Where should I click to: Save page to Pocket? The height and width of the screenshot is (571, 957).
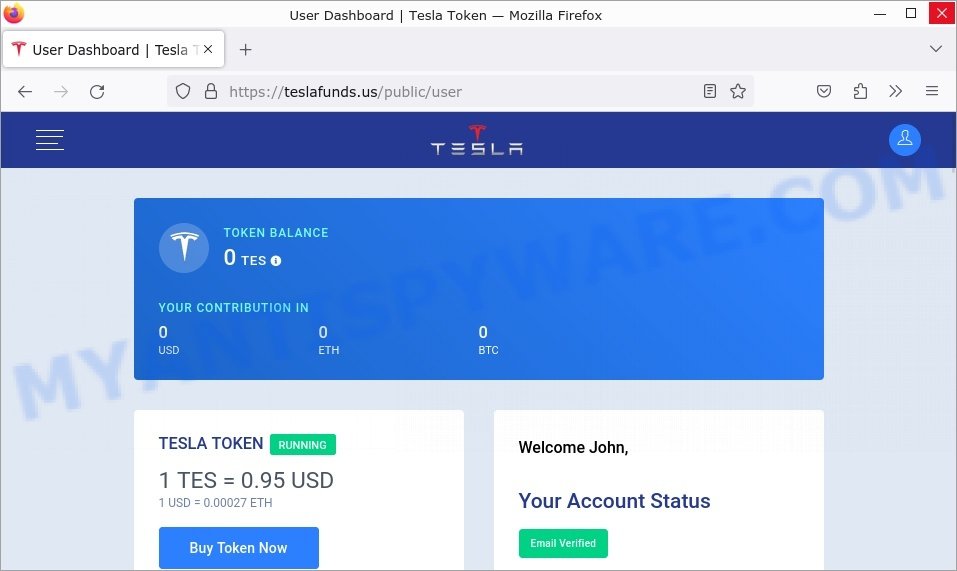[x=824, y=92]
